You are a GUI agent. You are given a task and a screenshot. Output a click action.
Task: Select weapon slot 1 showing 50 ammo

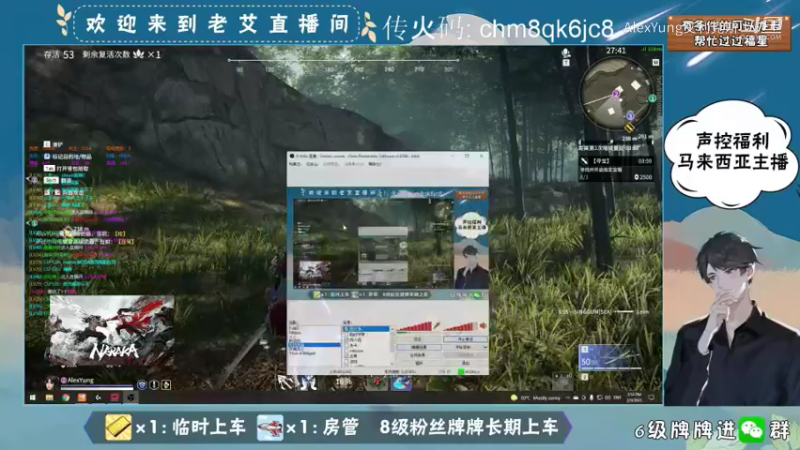click(610, 357)
